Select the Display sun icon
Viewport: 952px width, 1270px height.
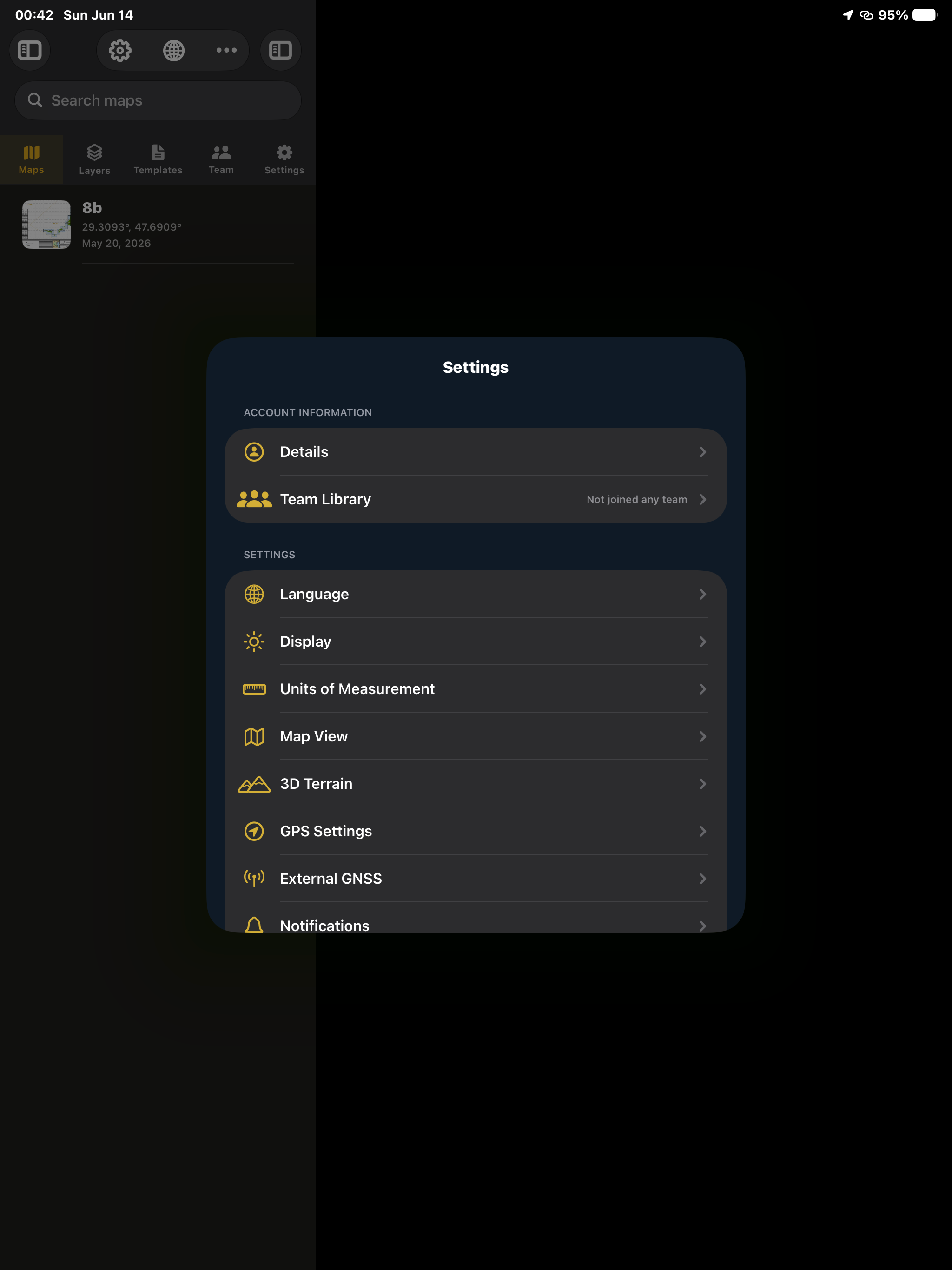point(254,642)
